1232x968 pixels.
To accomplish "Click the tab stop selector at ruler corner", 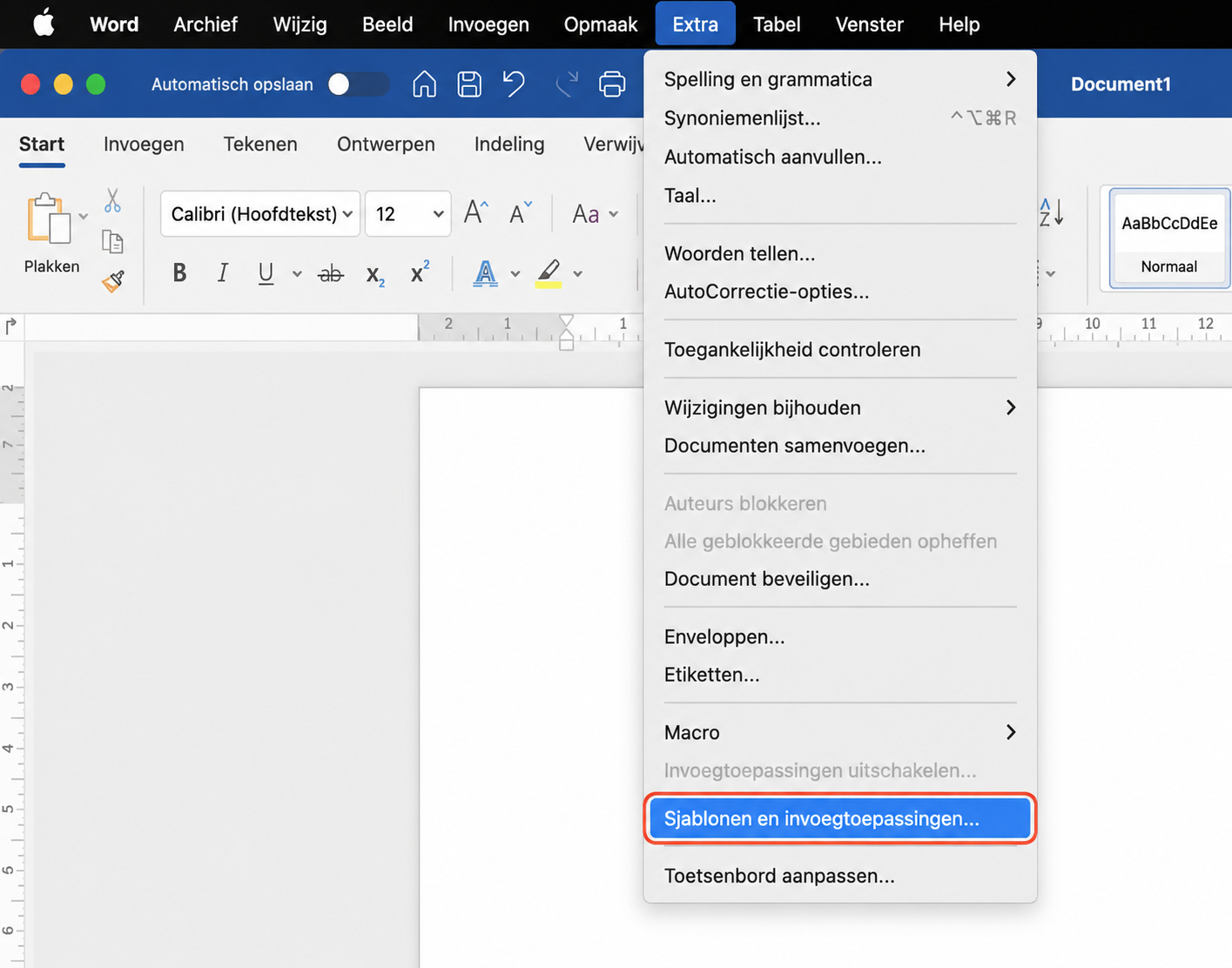I will 11,326.
